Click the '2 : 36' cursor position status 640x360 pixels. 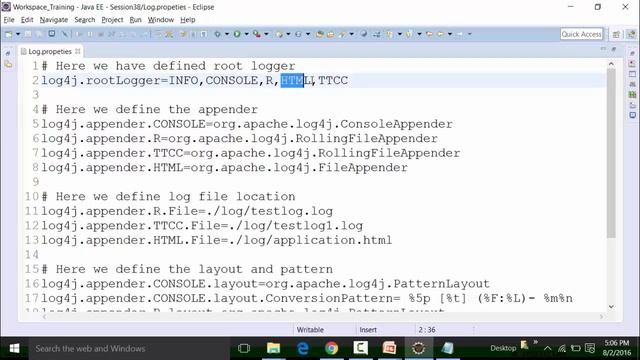click(427, 330)
